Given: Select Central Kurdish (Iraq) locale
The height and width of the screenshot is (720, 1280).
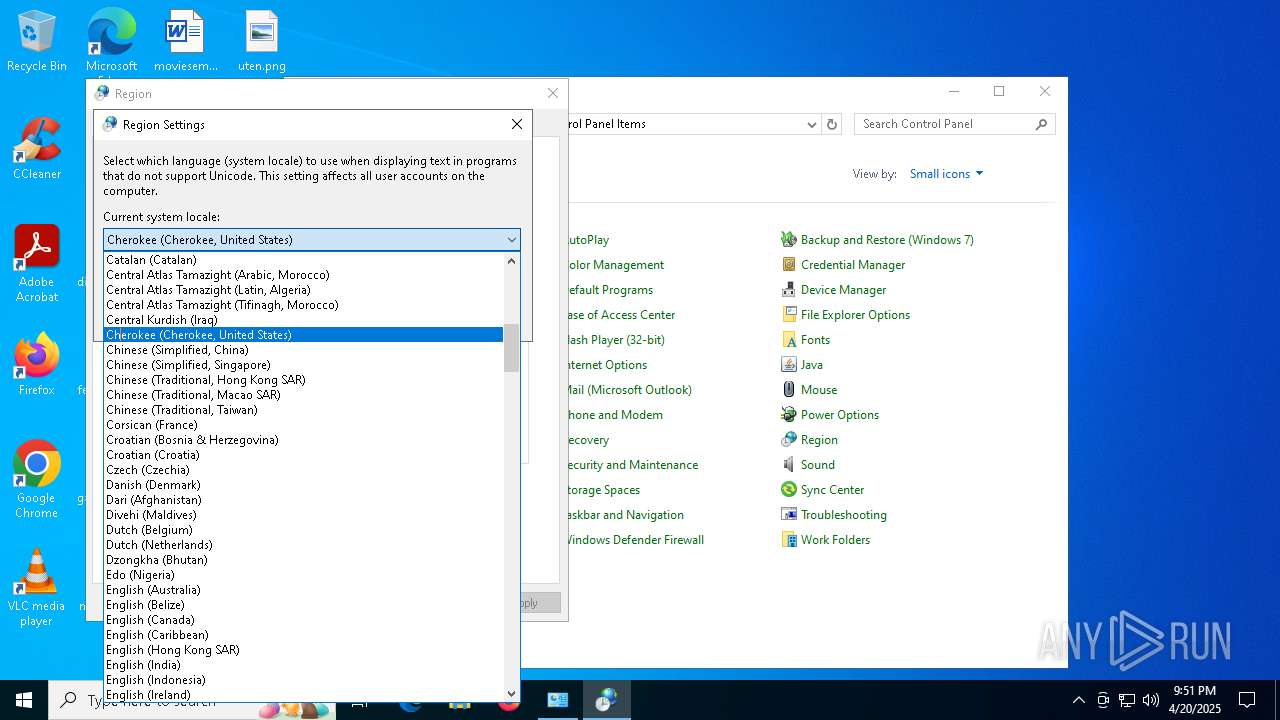Looking at the screenshot, I should pos(304,320).
